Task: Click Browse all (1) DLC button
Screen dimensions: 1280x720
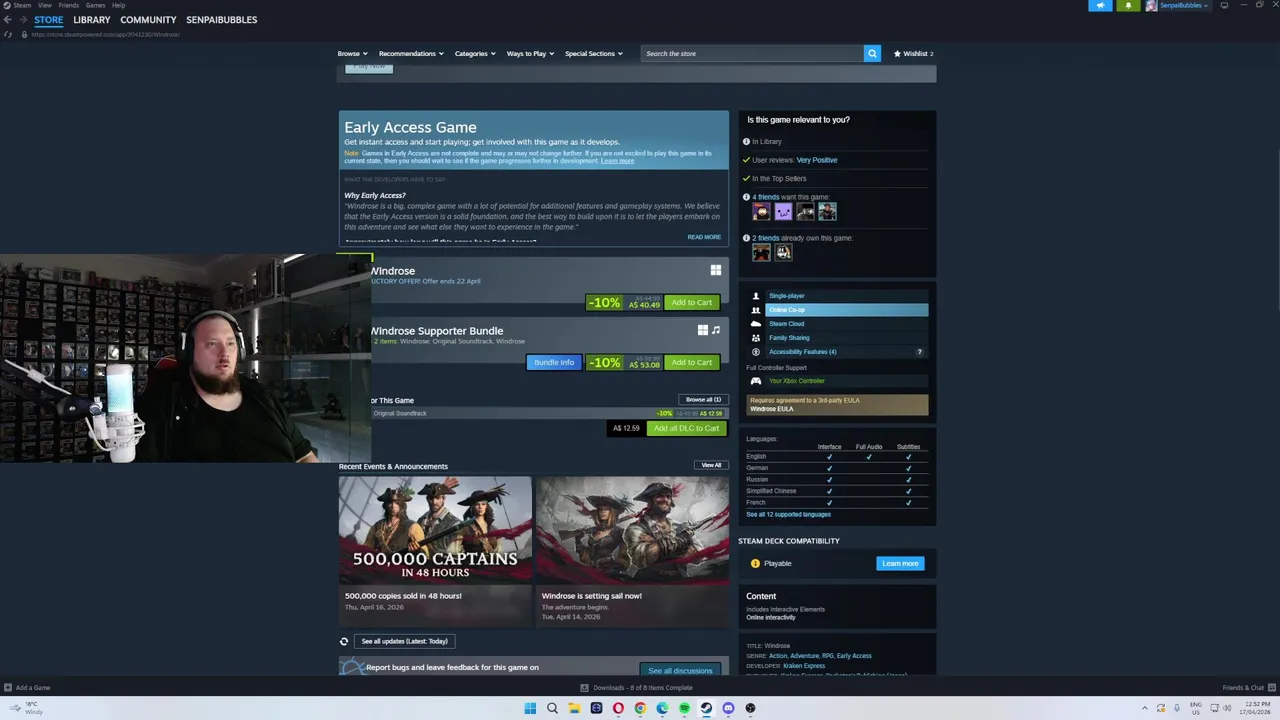Action: point(703,399)
